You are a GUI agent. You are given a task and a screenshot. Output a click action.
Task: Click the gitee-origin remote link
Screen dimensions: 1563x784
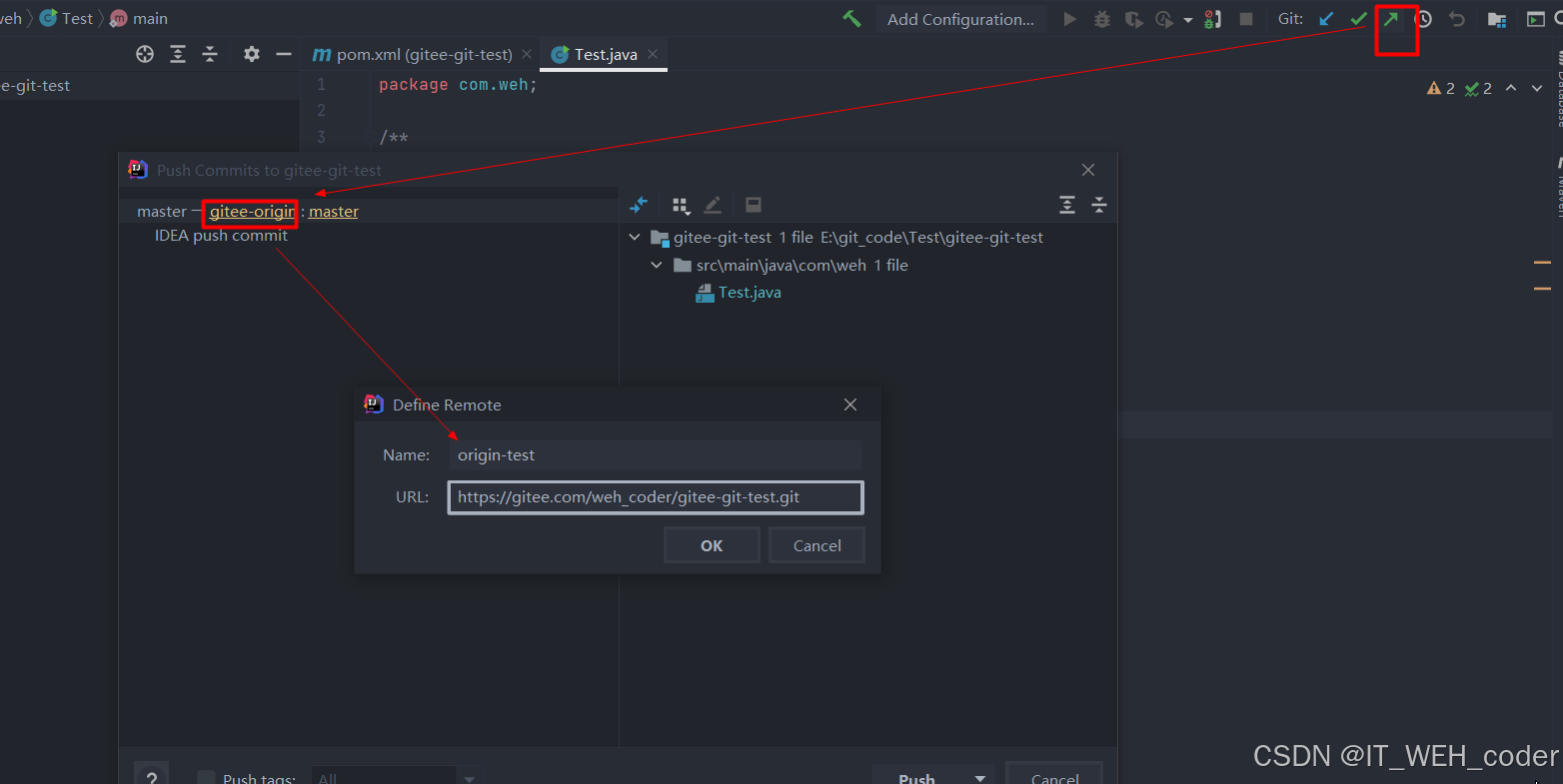click(x=252, y=212)
